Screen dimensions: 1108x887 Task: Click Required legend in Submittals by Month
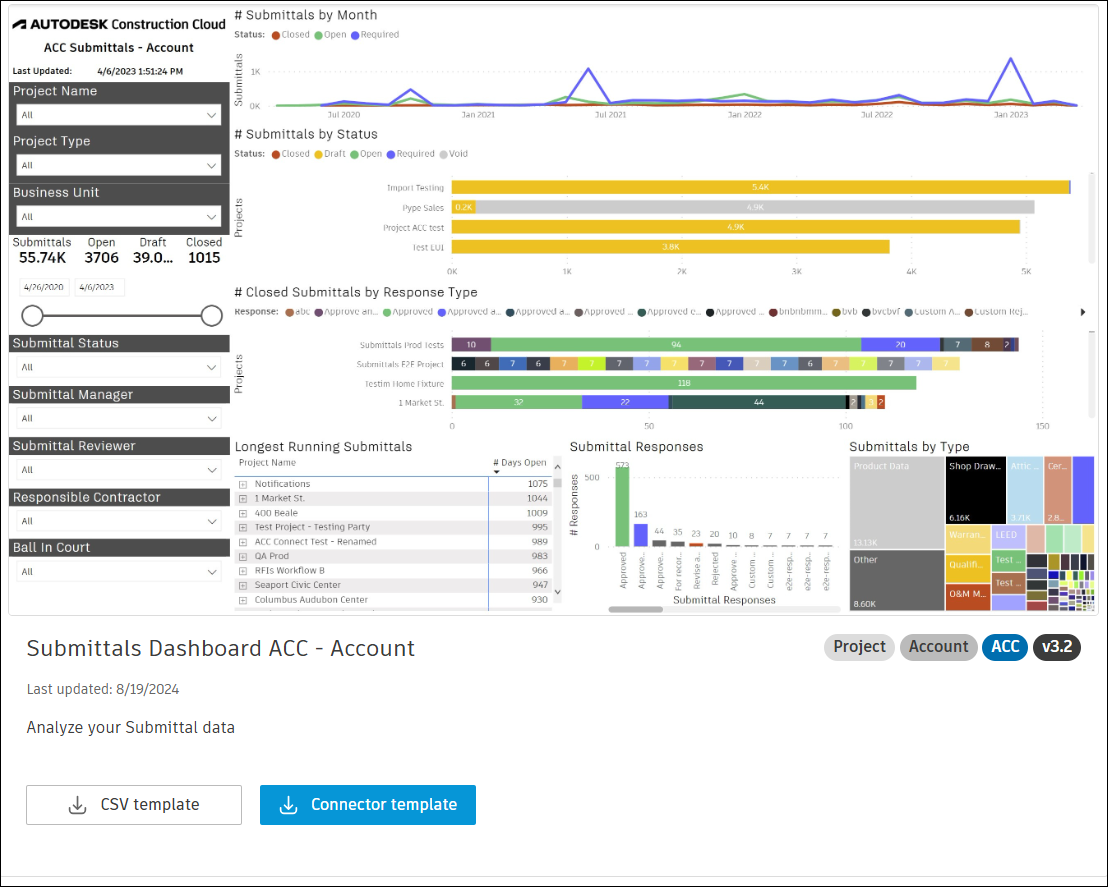(x=375, y=35)
